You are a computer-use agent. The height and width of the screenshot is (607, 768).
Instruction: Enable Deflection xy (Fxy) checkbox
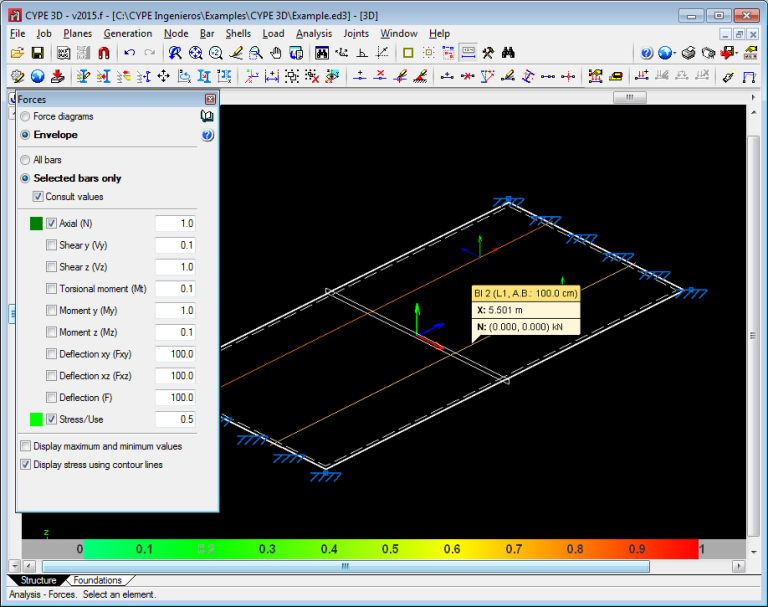[x=51, y=354]
